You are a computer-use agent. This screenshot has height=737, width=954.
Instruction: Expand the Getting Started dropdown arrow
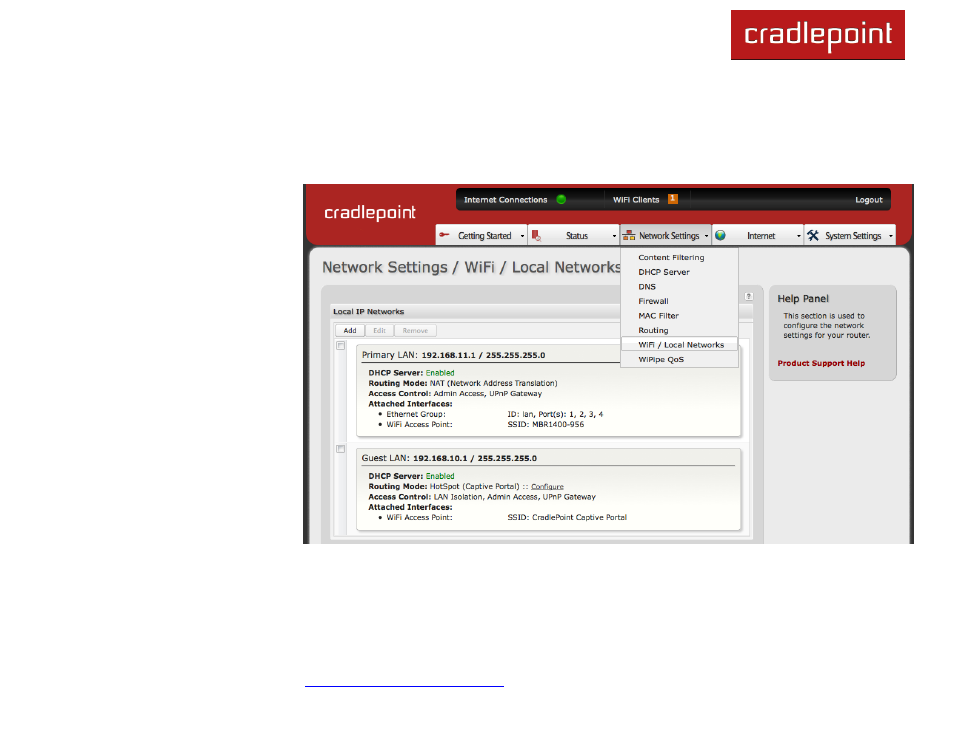click(522, 236)
